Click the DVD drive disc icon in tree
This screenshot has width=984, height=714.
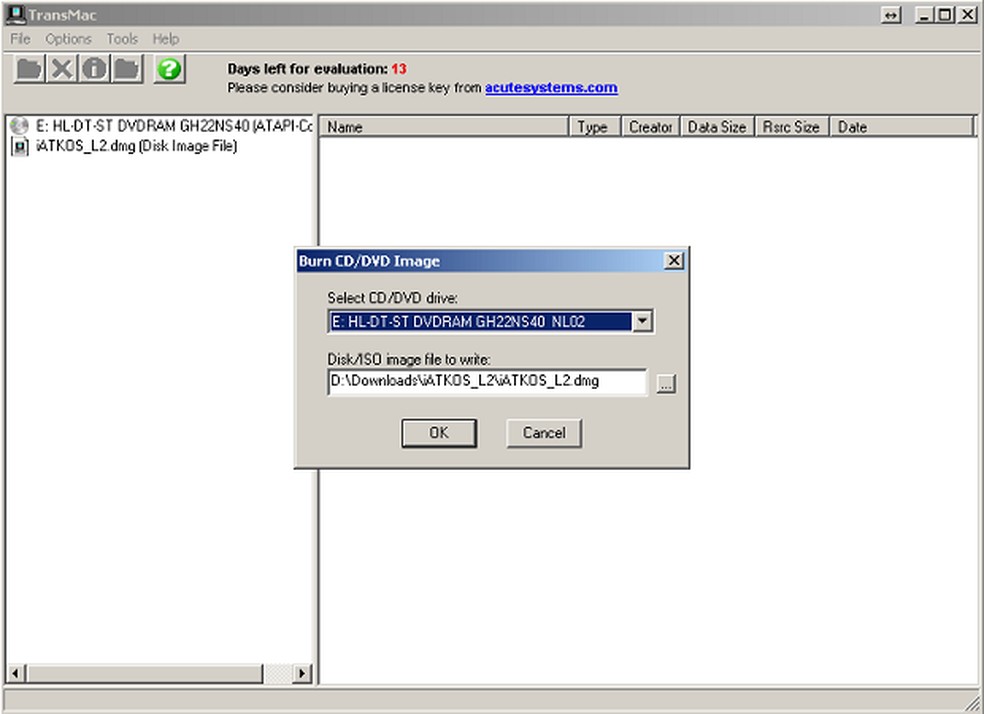click(19, 126)
